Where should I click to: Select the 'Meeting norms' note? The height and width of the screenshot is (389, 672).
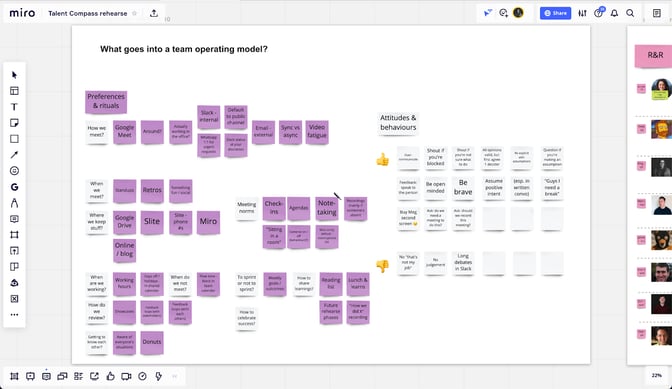click(x=246, y=208)
